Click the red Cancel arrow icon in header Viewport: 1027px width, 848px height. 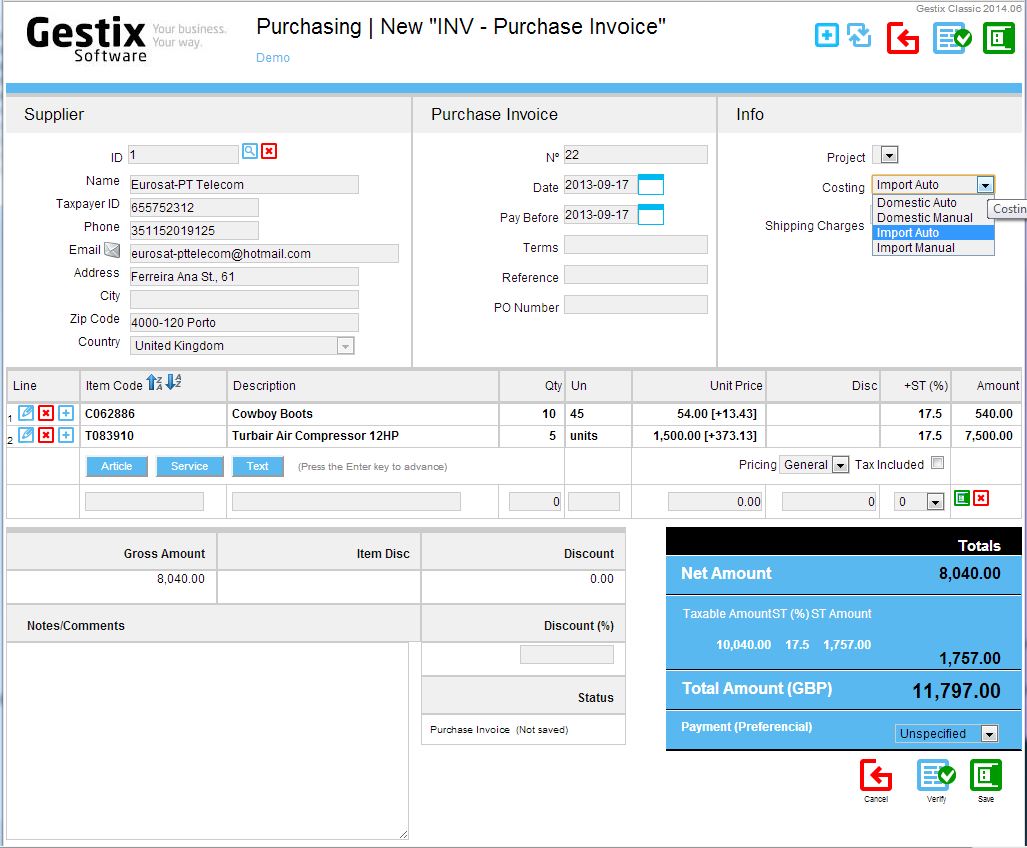pyautogui.click(x=903, y=38)
